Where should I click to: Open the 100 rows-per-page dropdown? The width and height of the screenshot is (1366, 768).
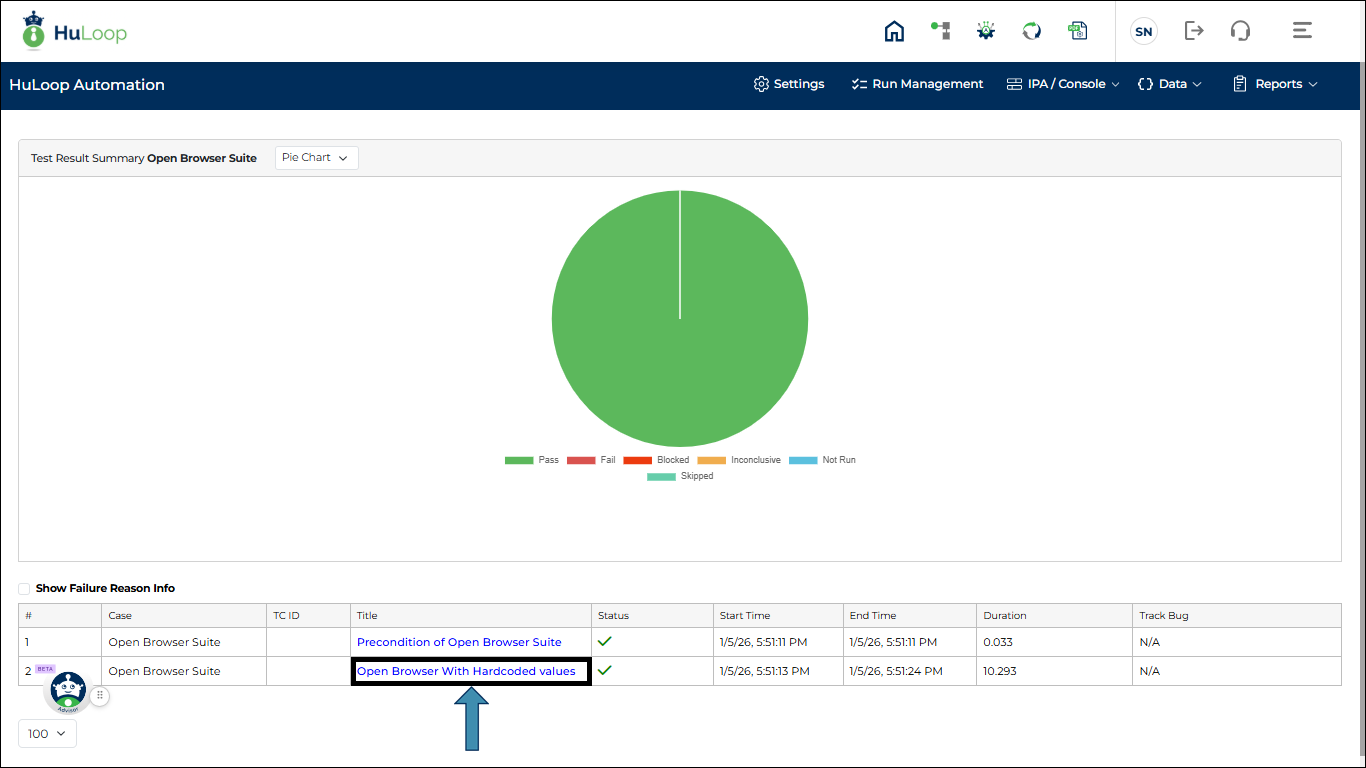(x=47, y=733)
